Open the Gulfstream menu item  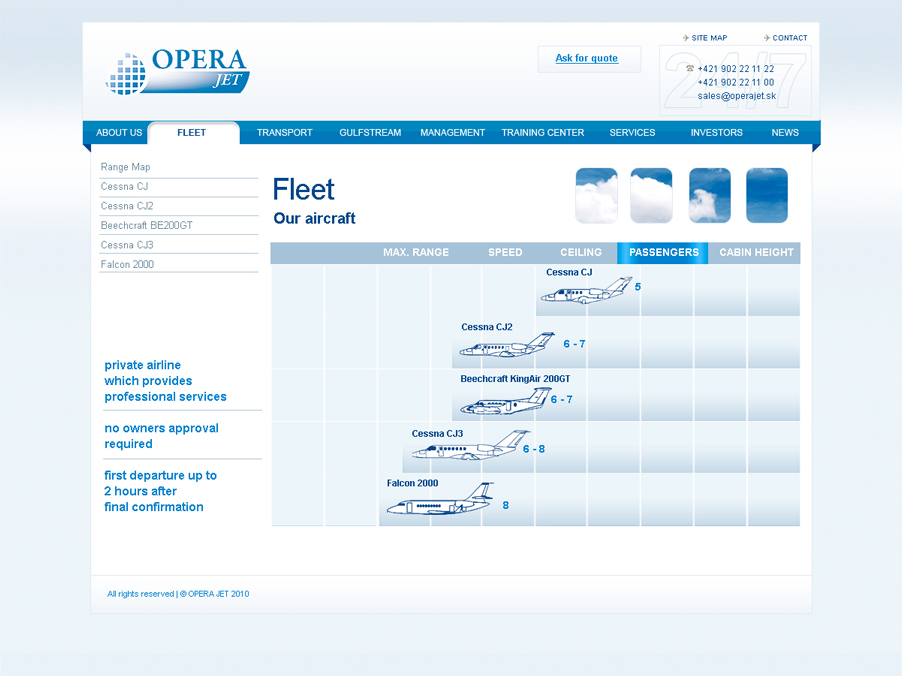coord(370,132)
